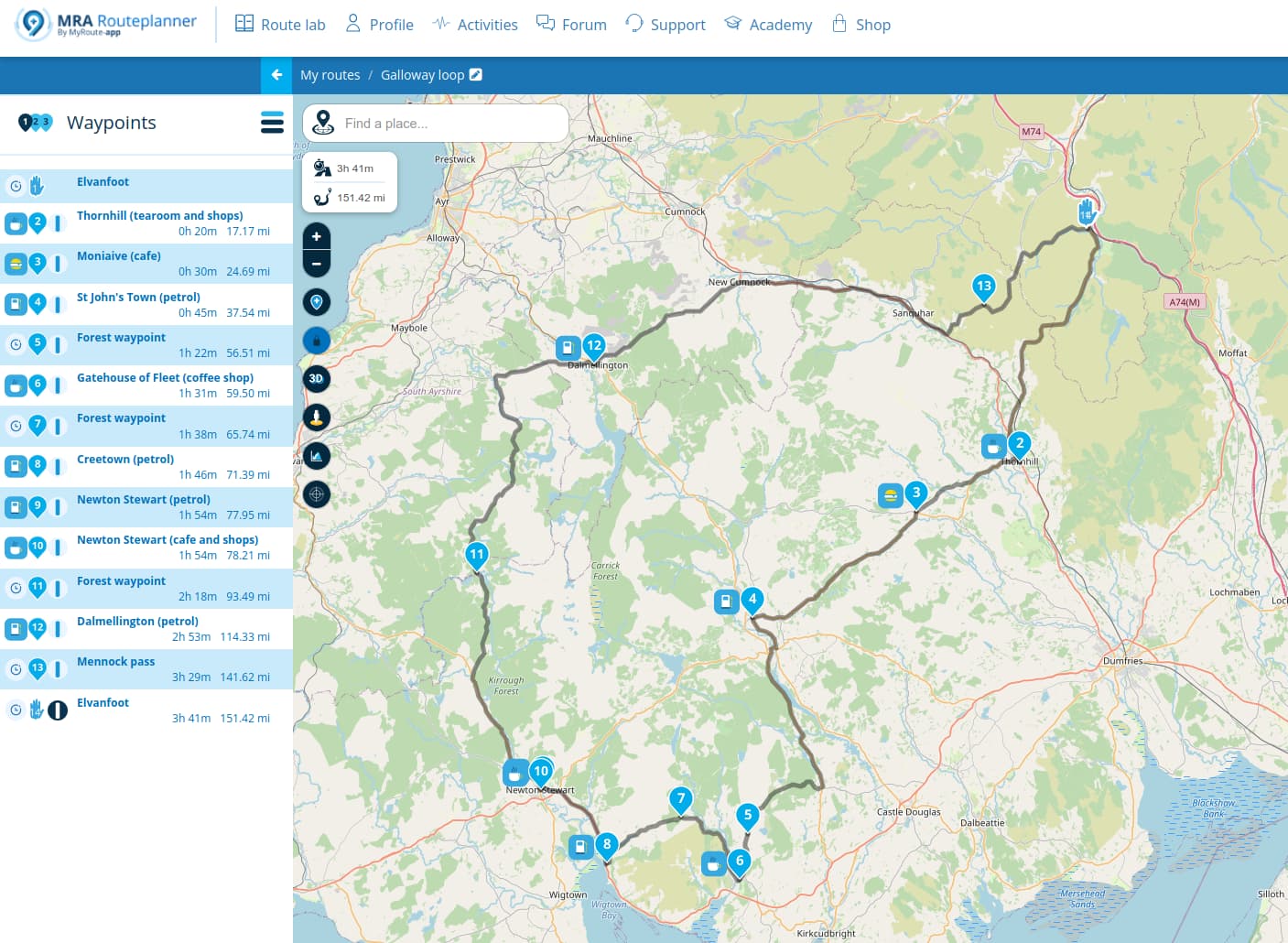The height and width of the screenshot is (943, 1288).
Task: Open My routes breadcrumb
Action: coord(330,75)
